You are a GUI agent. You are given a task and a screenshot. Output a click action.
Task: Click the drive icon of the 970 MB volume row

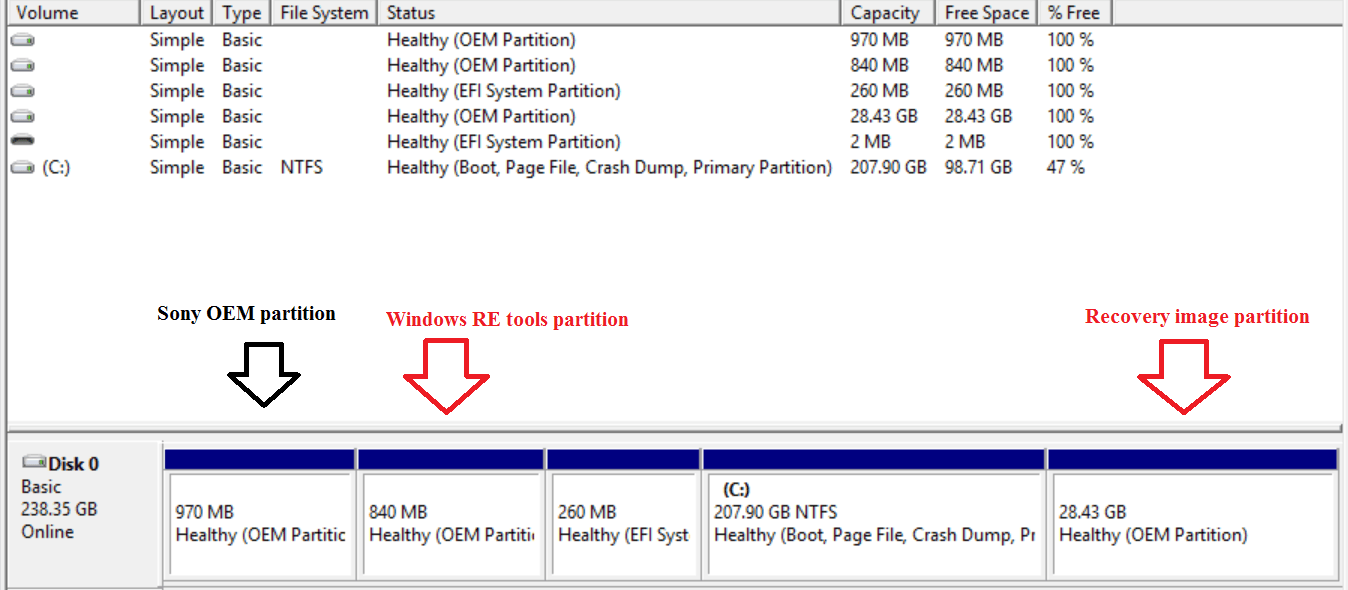[22, 41]
